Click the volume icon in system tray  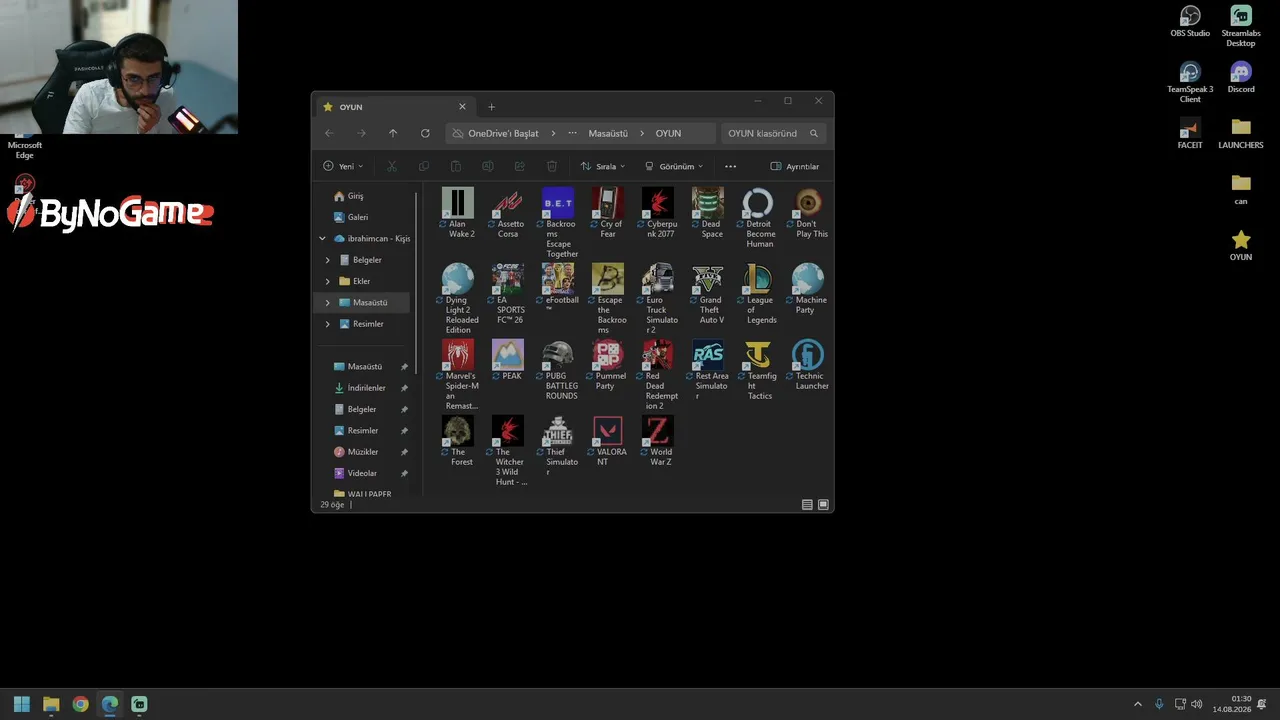coord(1197,704)
